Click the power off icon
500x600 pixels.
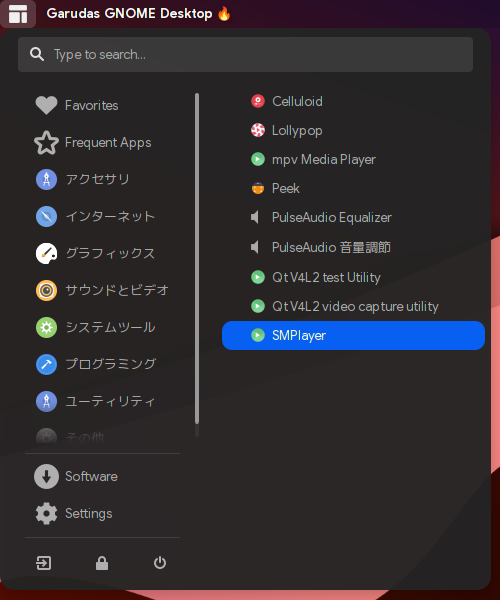160,563
